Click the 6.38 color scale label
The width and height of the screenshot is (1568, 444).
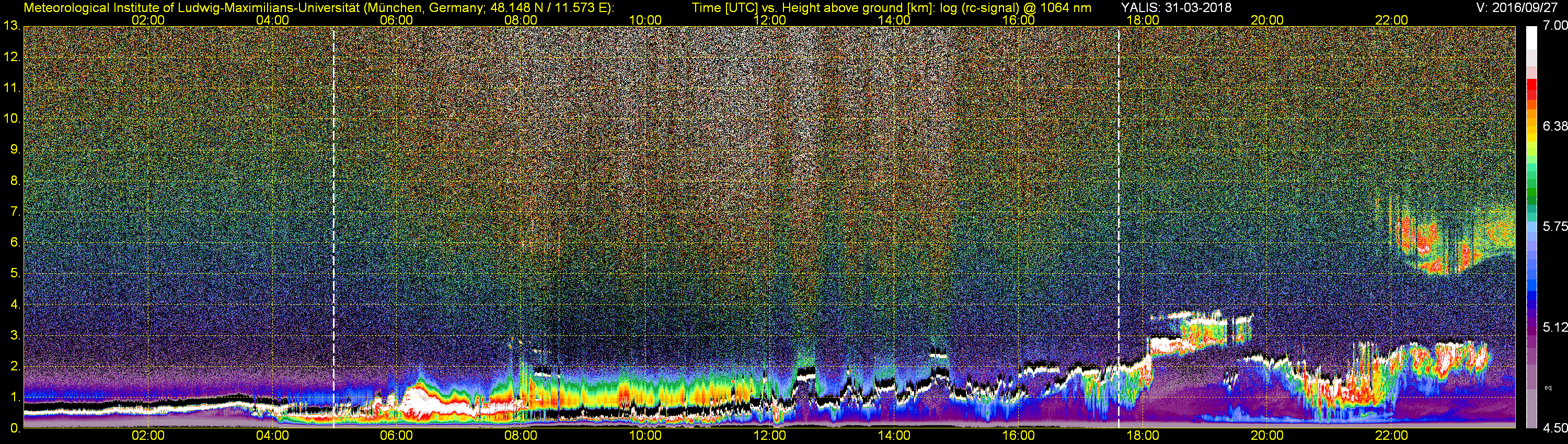point(1554,126)
